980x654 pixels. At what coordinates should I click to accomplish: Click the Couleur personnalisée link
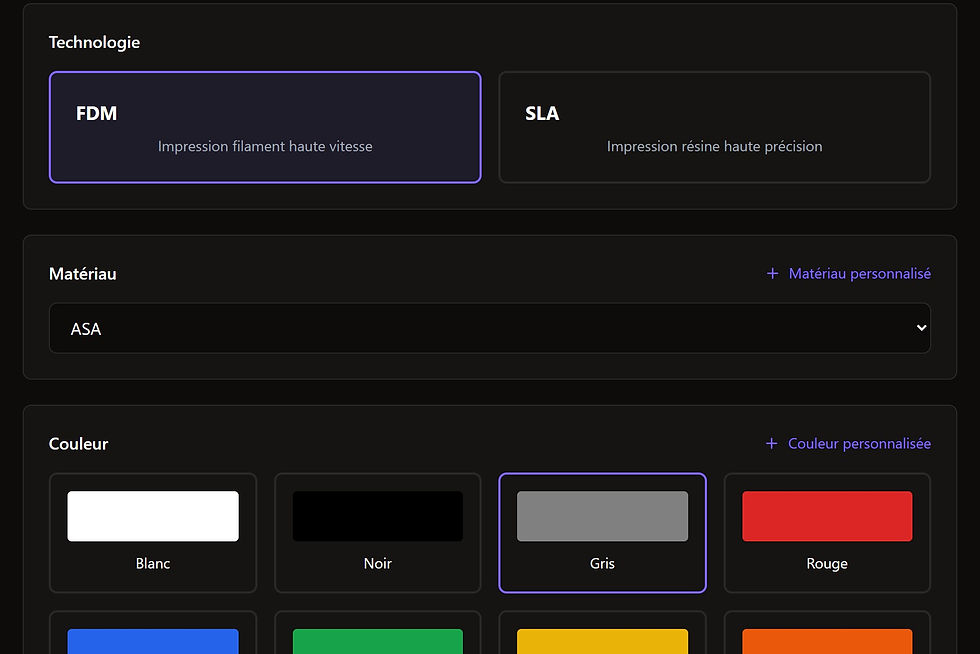click(848, 444)
